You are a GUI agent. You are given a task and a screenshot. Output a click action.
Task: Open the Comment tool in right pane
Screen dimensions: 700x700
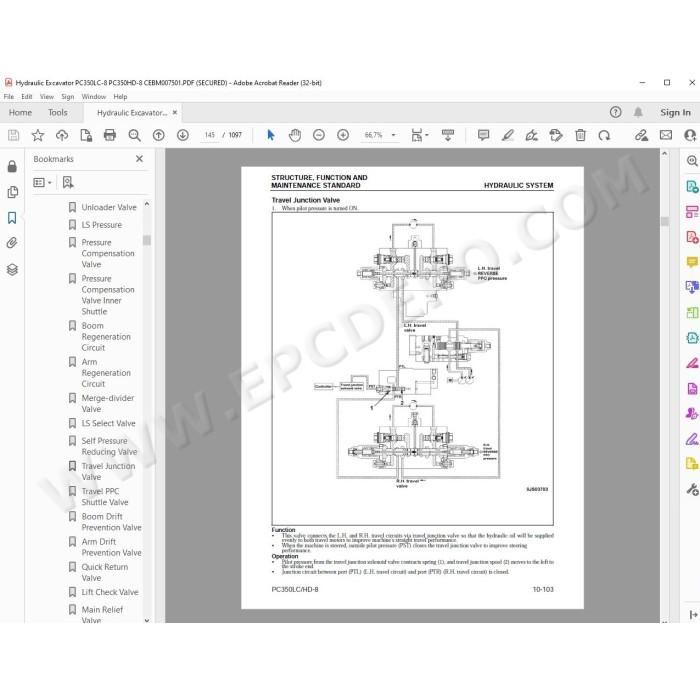point(692,262)
